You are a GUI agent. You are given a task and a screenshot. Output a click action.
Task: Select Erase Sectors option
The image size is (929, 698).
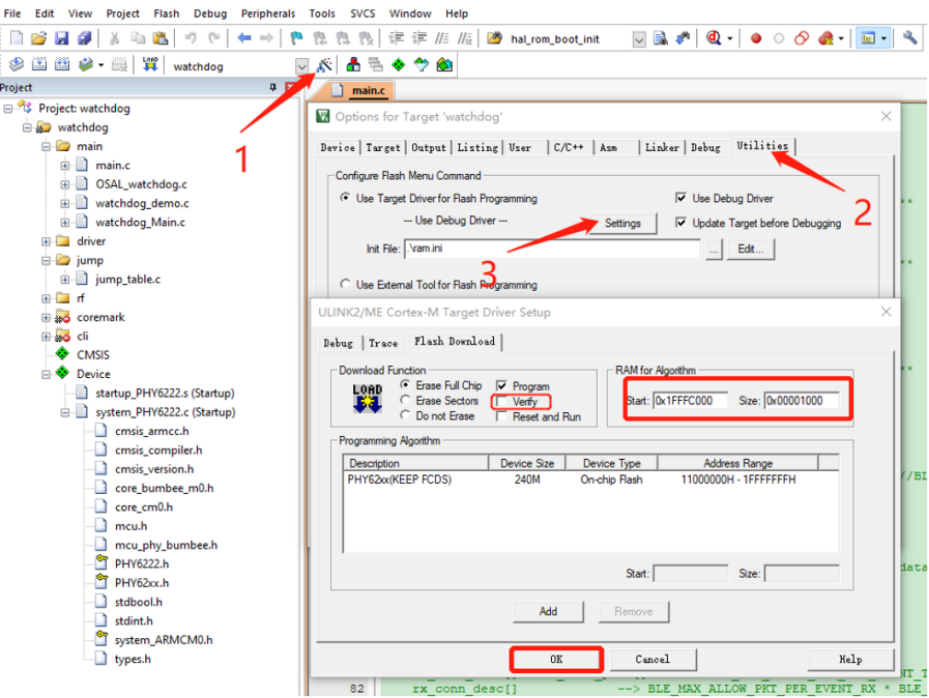click(405, 401)
